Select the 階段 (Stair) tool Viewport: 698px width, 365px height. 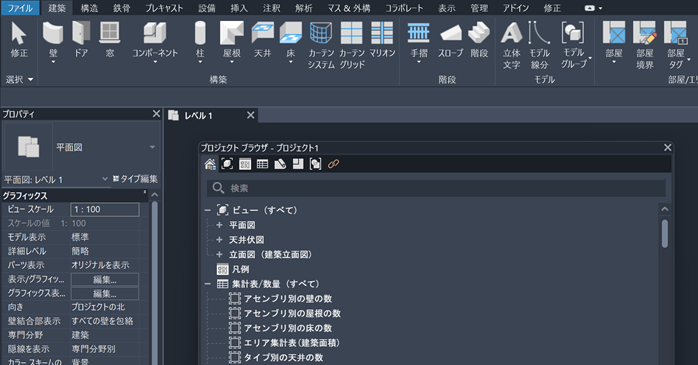479,39
